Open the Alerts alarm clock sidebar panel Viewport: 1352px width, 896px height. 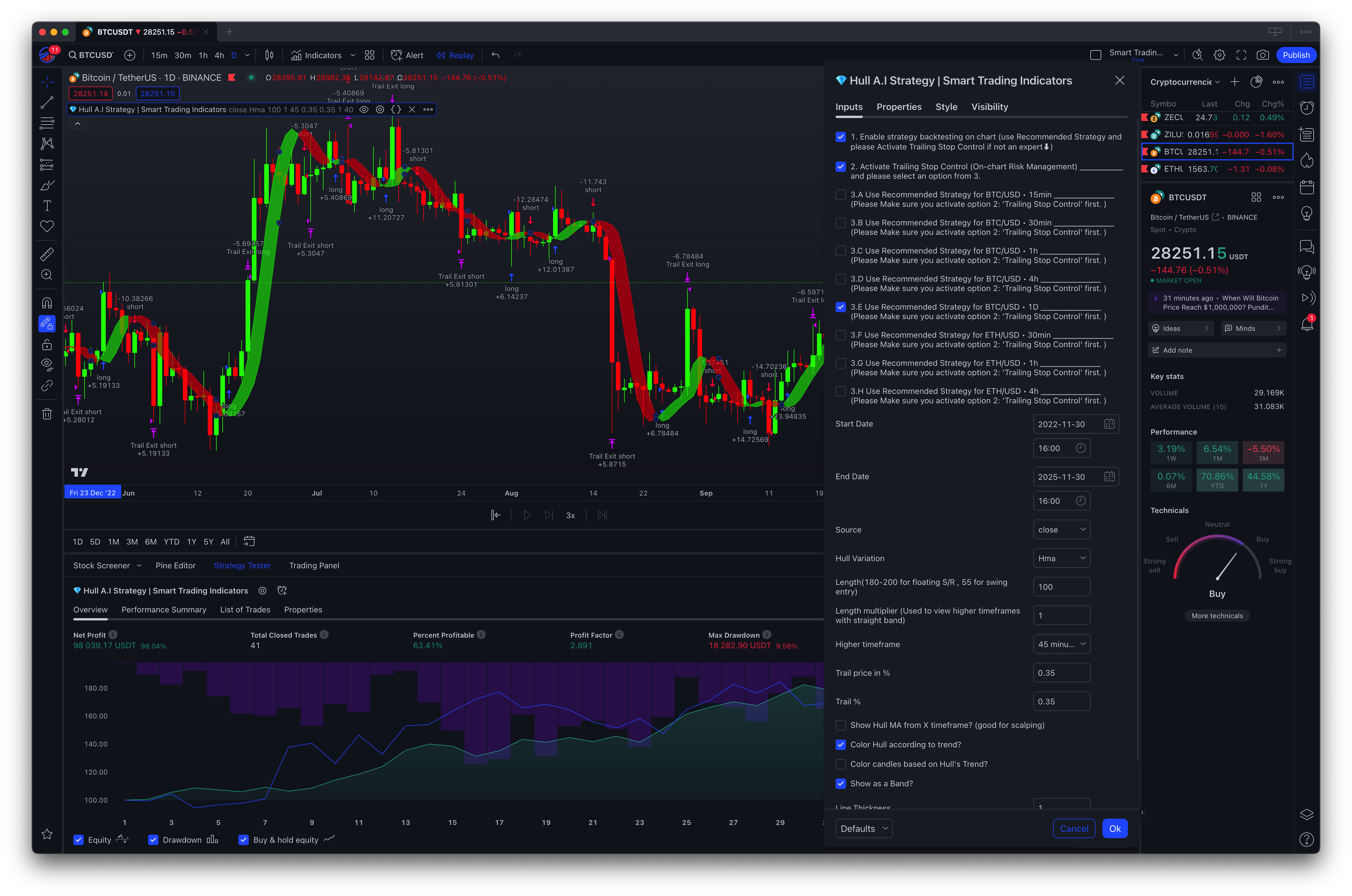click(1307, 107)
